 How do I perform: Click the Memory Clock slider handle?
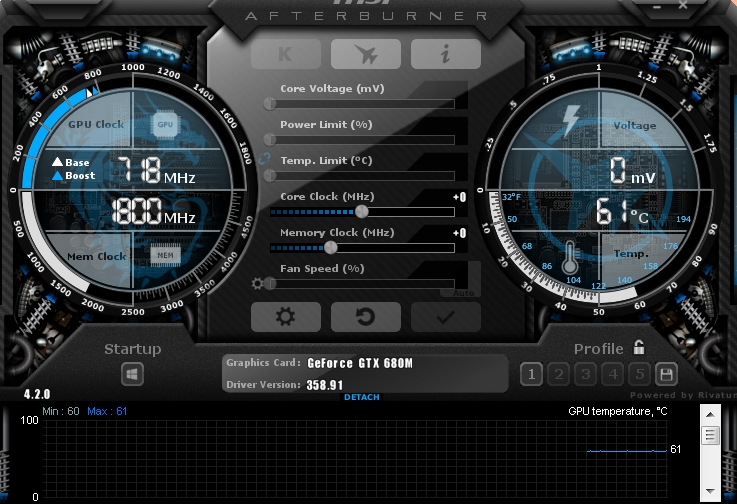[x=331, y=247]
